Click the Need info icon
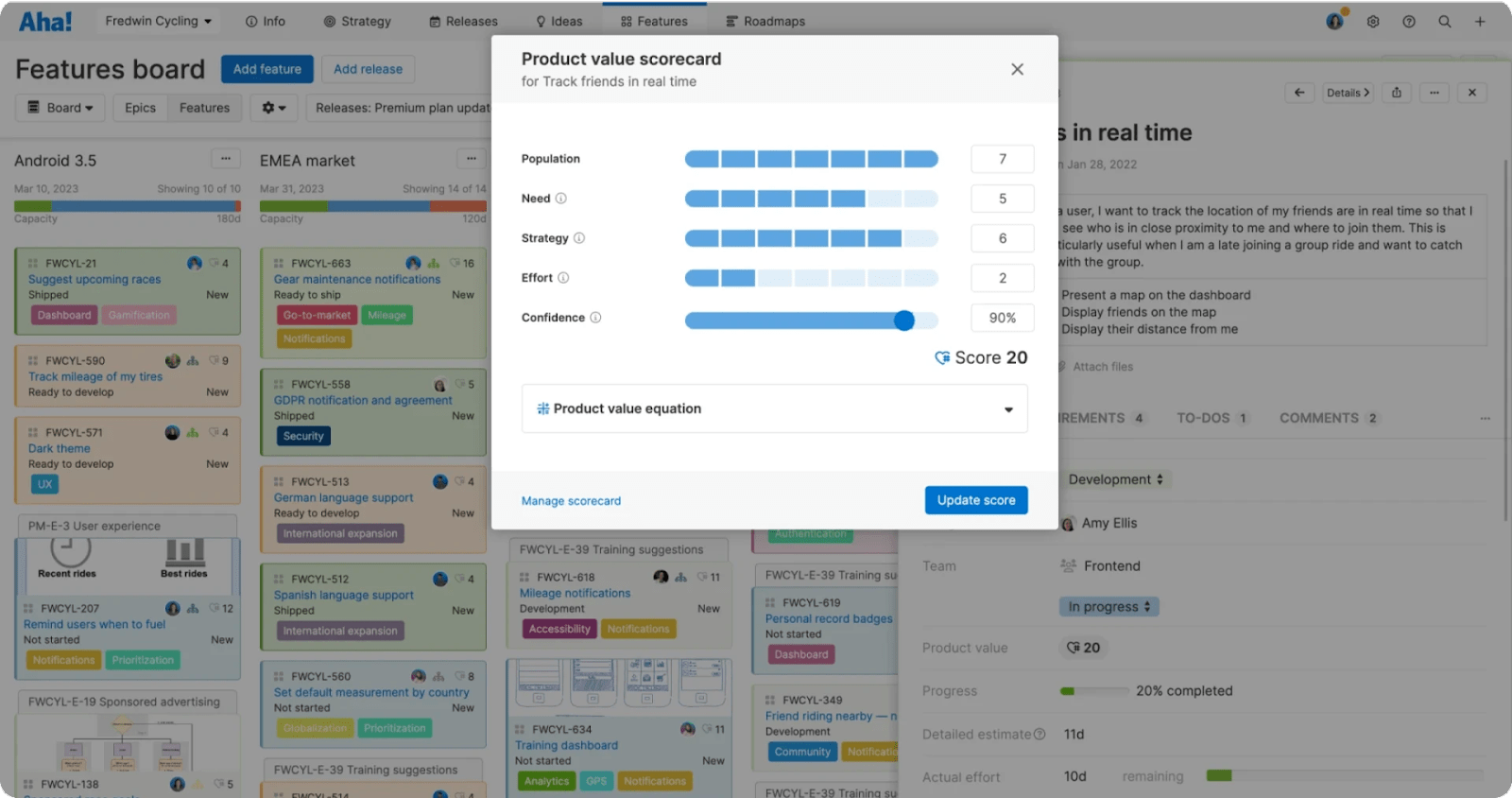Screen dimensions: 1512x798 point(560,199)
